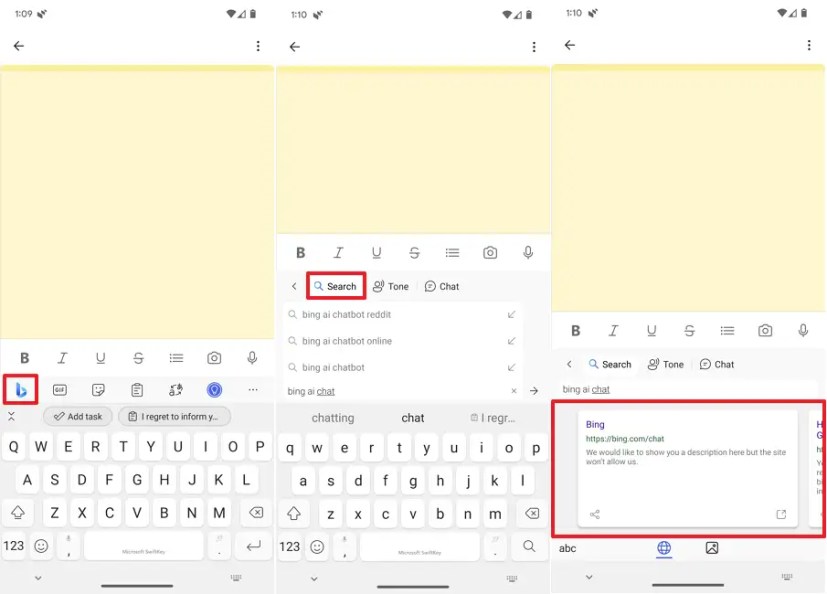Viewport: 827px width, 594px height.
Task: Go back using the left phone's back arrow
Action: (19, 46)
